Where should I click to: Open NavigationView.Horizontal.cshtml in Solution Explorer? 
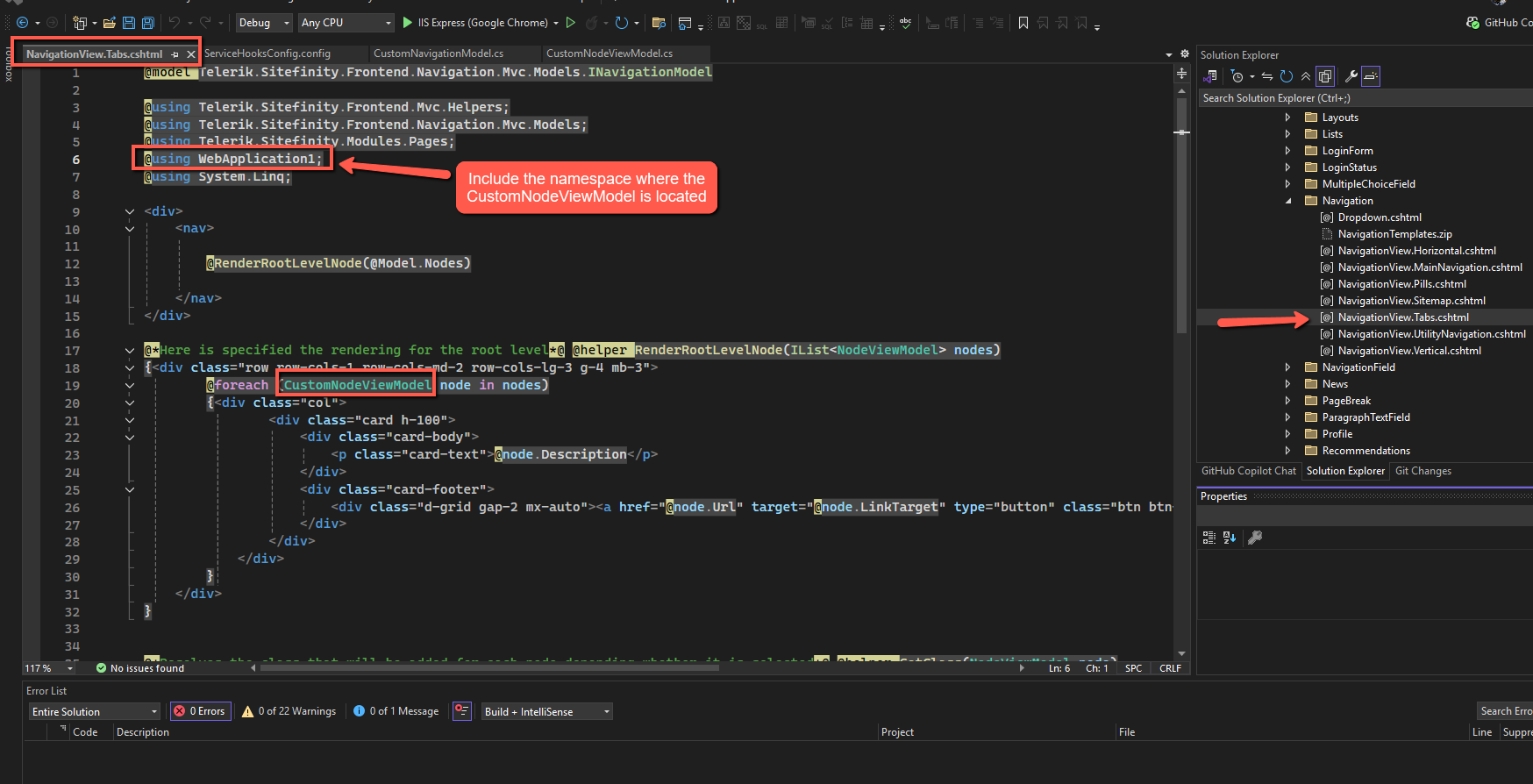1416,251
